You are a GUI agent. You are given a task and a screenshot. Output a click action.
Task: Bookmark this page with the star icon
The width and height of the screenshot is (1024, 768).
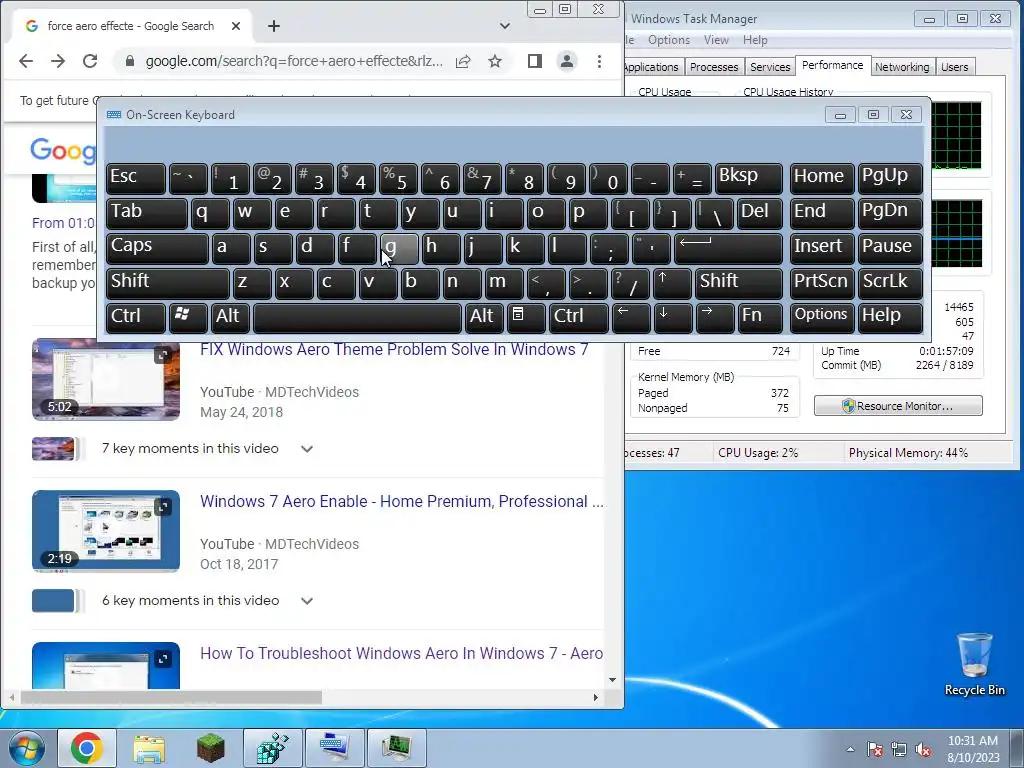[495, 61]
